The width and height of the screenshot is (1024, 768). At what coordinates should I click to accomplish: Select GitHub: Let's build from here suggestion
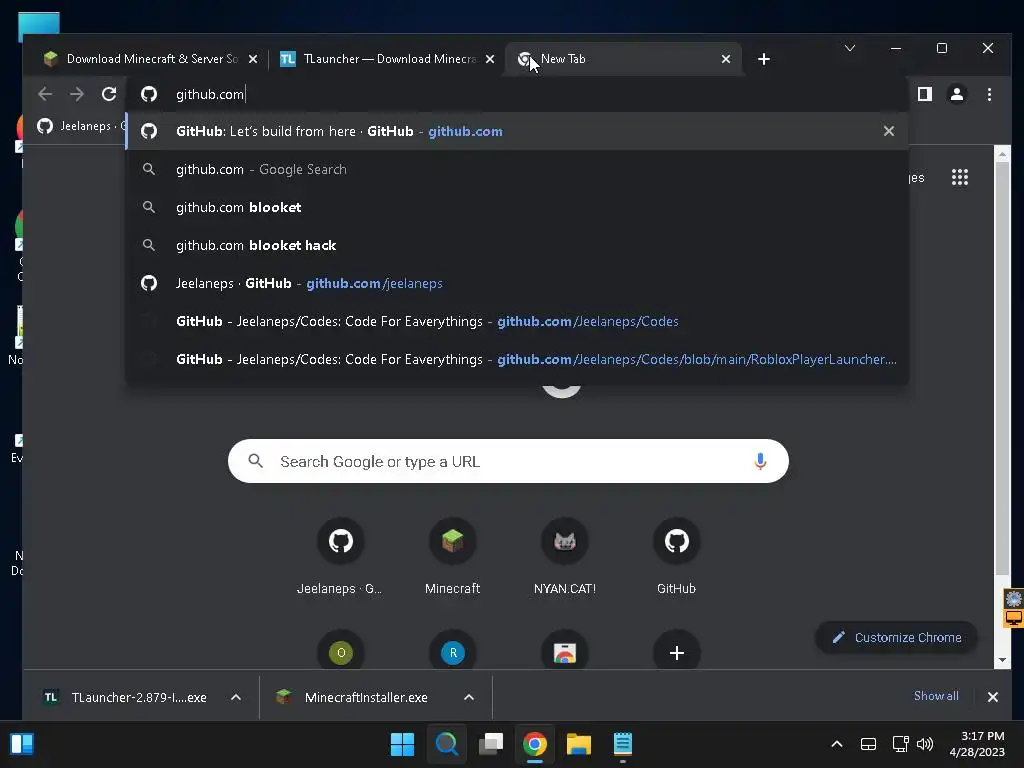pos(516,131)
